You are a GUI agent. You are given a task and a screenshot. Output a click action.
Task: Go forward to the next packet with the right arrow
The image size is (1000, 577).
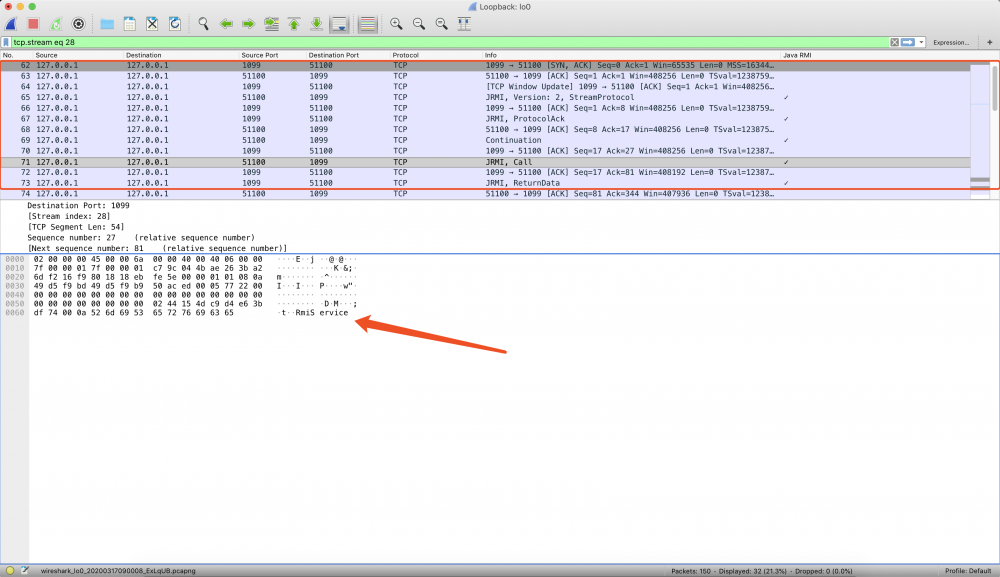tap(248, 24)
